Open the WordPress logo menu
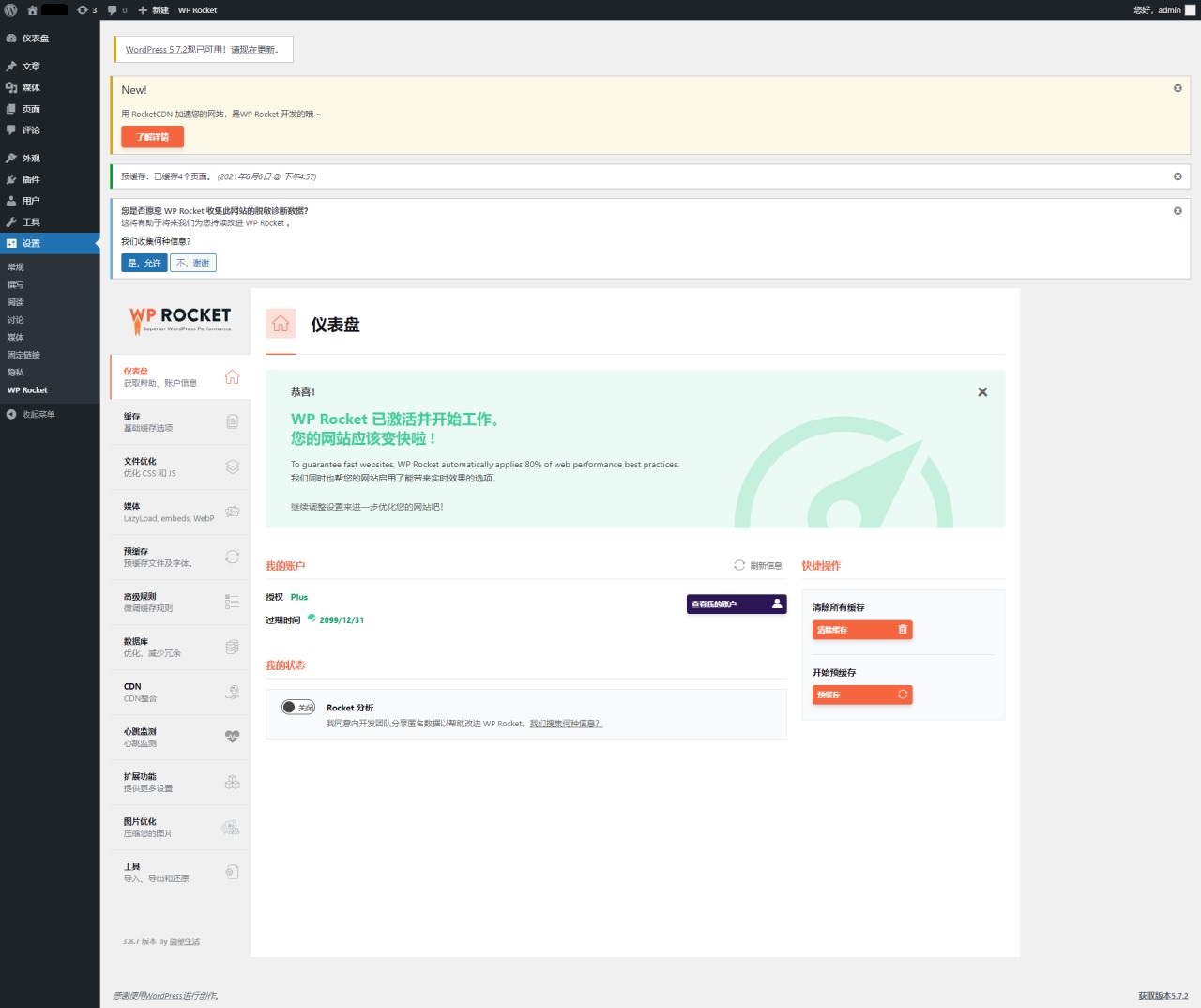1201x1008 pixels. coord(11,9)
